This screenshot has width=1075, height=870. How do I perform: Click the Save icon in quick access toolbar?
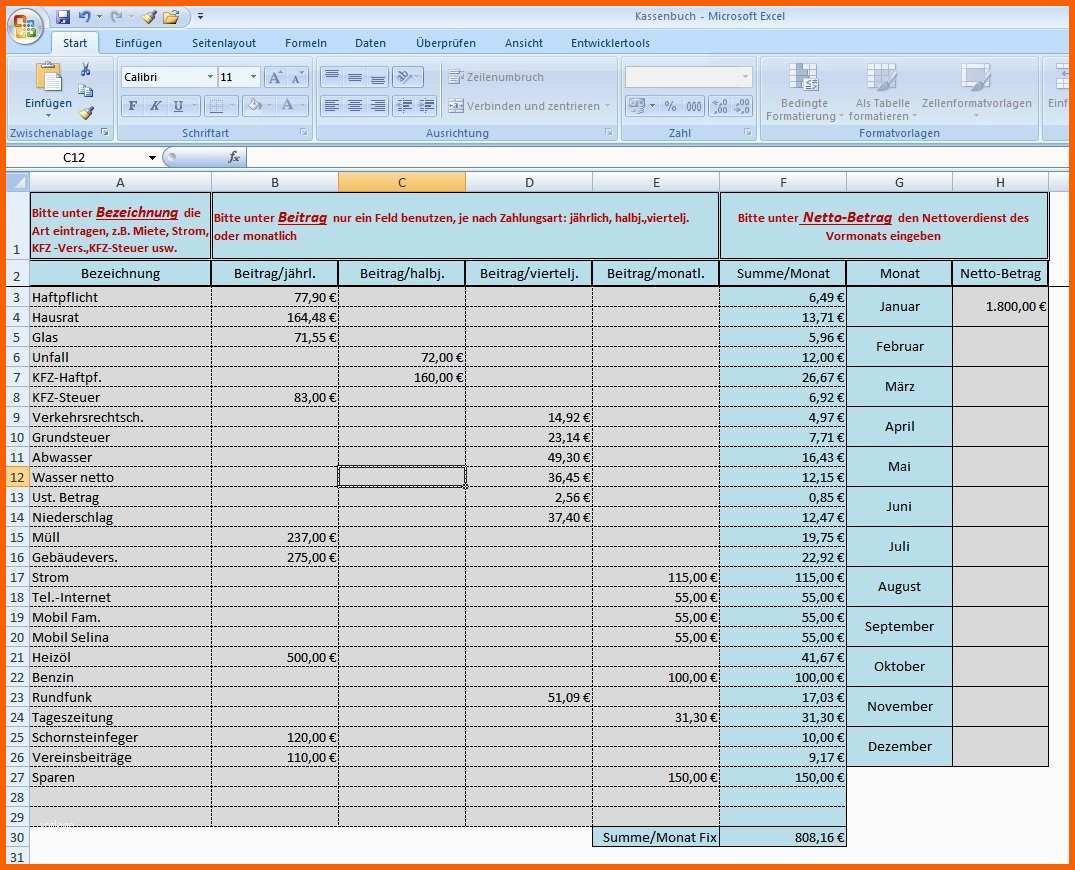pyautogui.click(x=63, y=17)
